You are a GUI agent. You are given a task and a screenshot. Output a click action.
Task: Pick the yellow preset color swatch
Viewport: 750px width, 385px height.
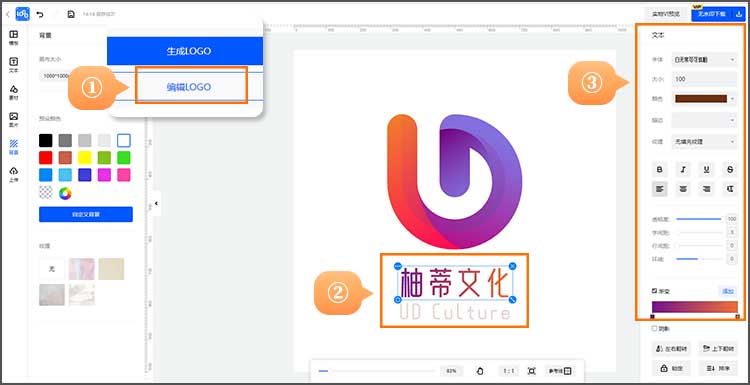pyautogui.click(x=85, y=158)
